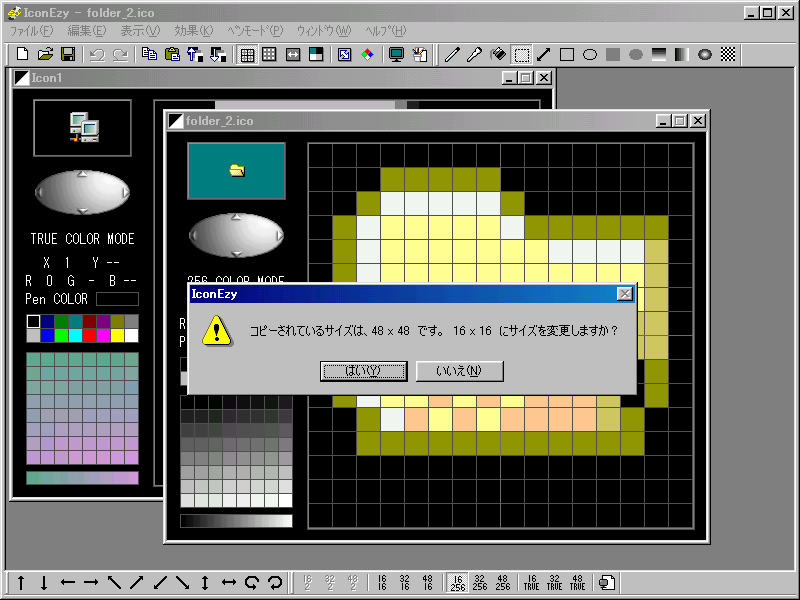Pick the bright blue swatch in Icon1 palette
Viewport: 800px width, 600px height.
(47, 335)
